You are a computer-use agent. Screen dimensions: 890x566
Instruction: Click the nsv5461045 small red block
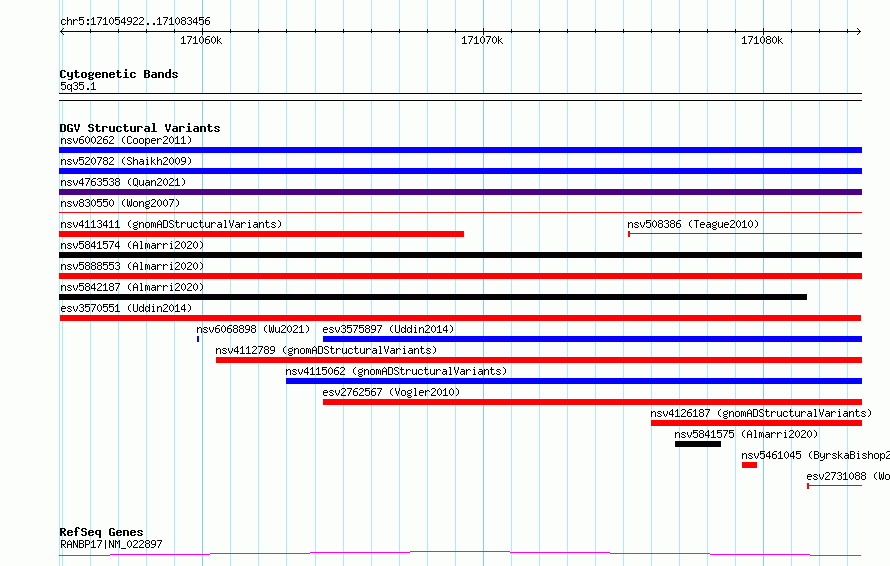(749, 466)
